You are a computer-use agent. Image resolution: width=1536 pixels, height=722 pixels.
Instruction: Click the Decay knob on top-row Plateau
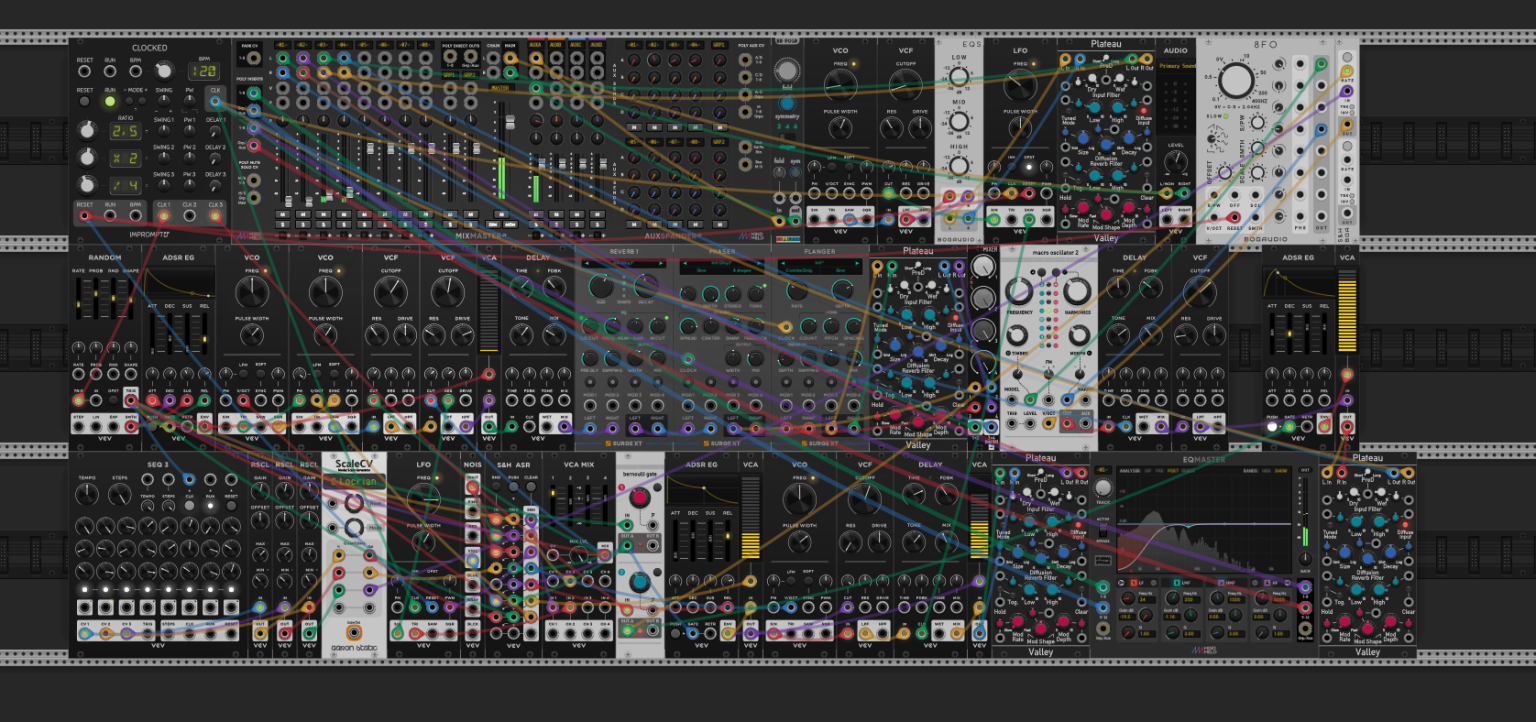(x=1129, y=138)
